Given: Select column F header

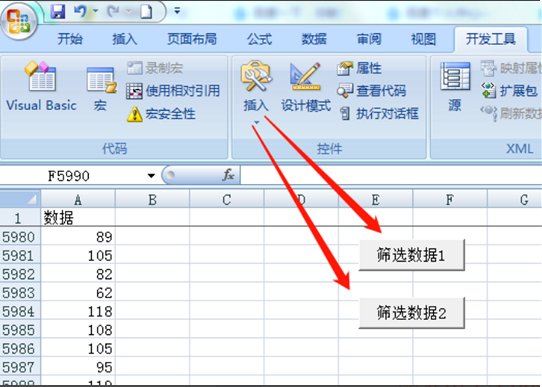Looking at the screenshot, I should tap(450, 199).
